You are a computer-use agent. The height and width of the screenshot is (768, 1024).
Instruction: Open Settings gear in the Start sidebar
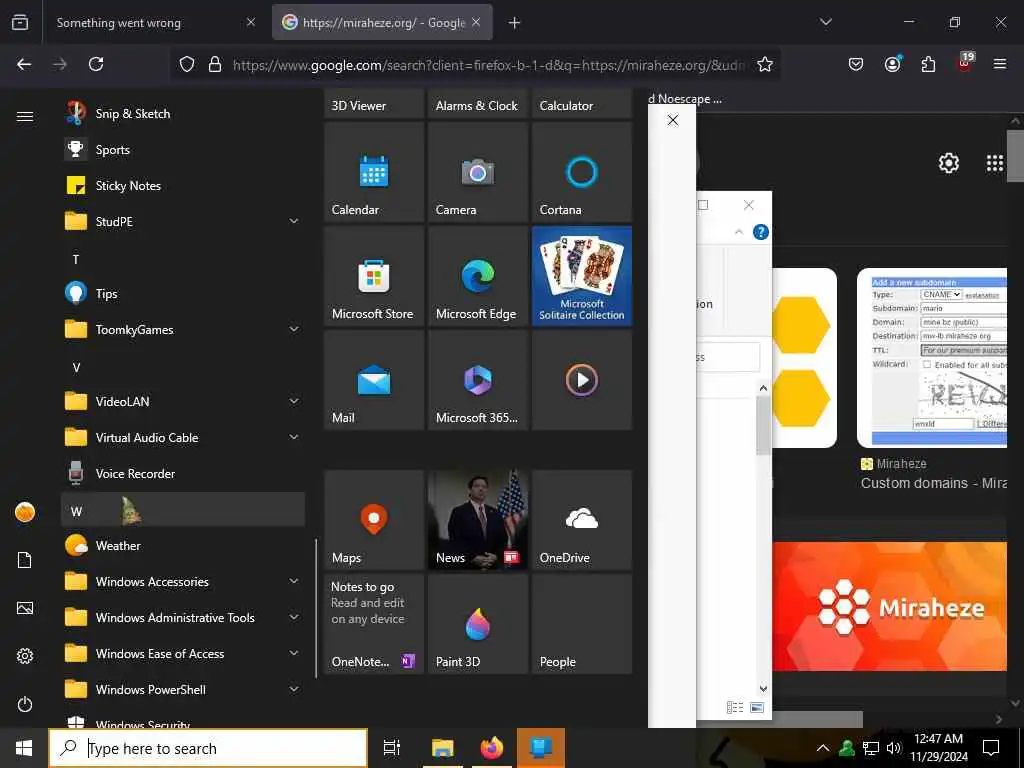[x=25, y=656]
